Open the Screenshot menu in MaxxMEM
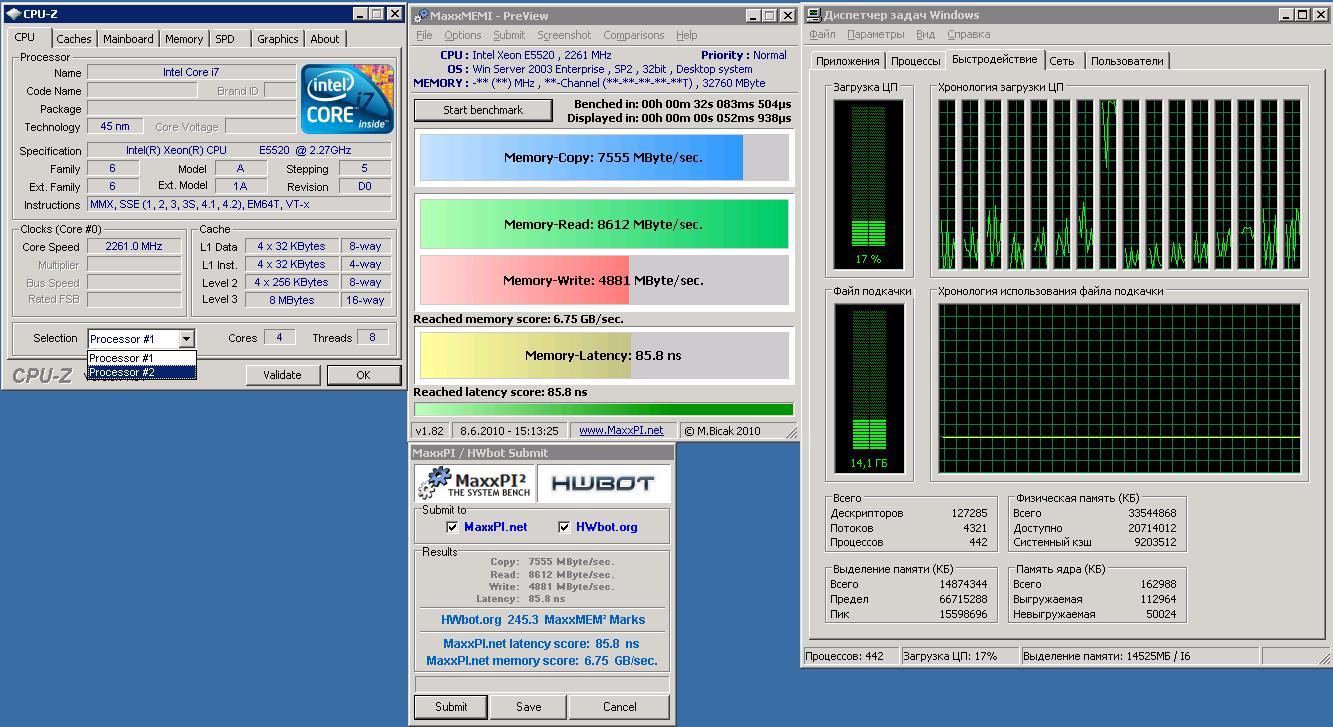 click(x=564, y=35)
